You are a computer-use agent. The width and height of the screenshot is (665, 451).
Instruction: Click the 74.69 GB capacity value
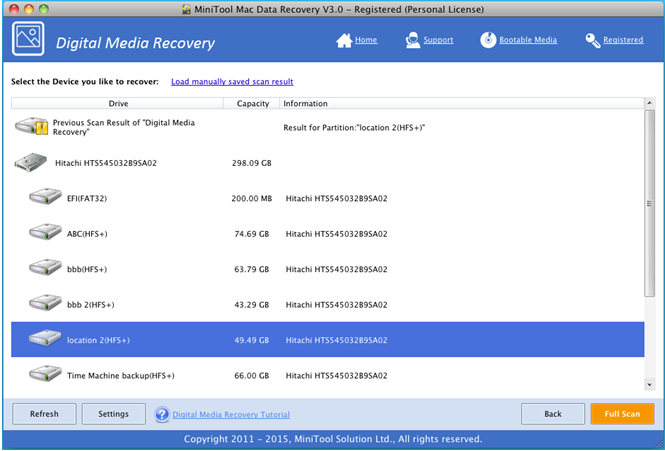pos(251,234)
